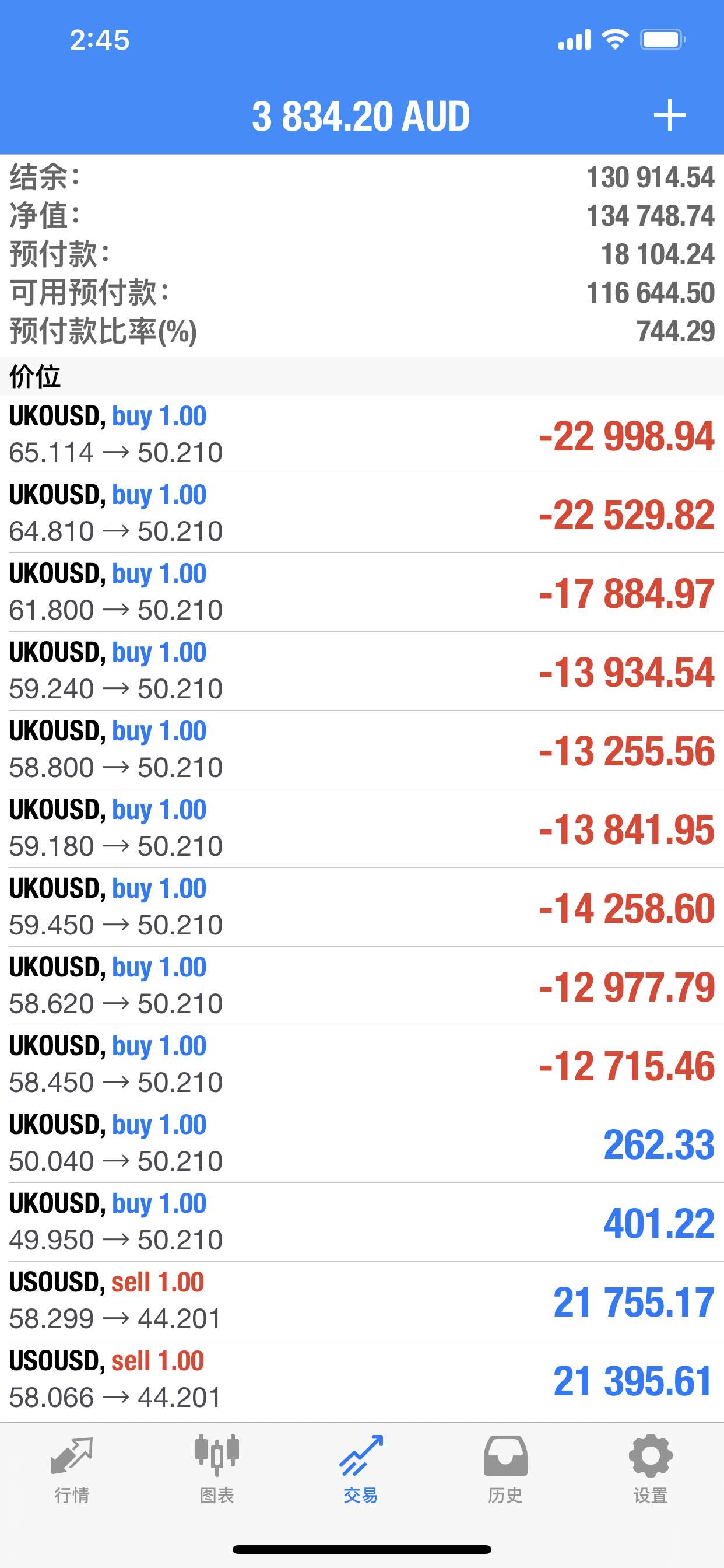Select UKOUSD position with profit 262.33
This screenshot has width=724, height=1568.
pyautogui.click(x=362, y=1144)
